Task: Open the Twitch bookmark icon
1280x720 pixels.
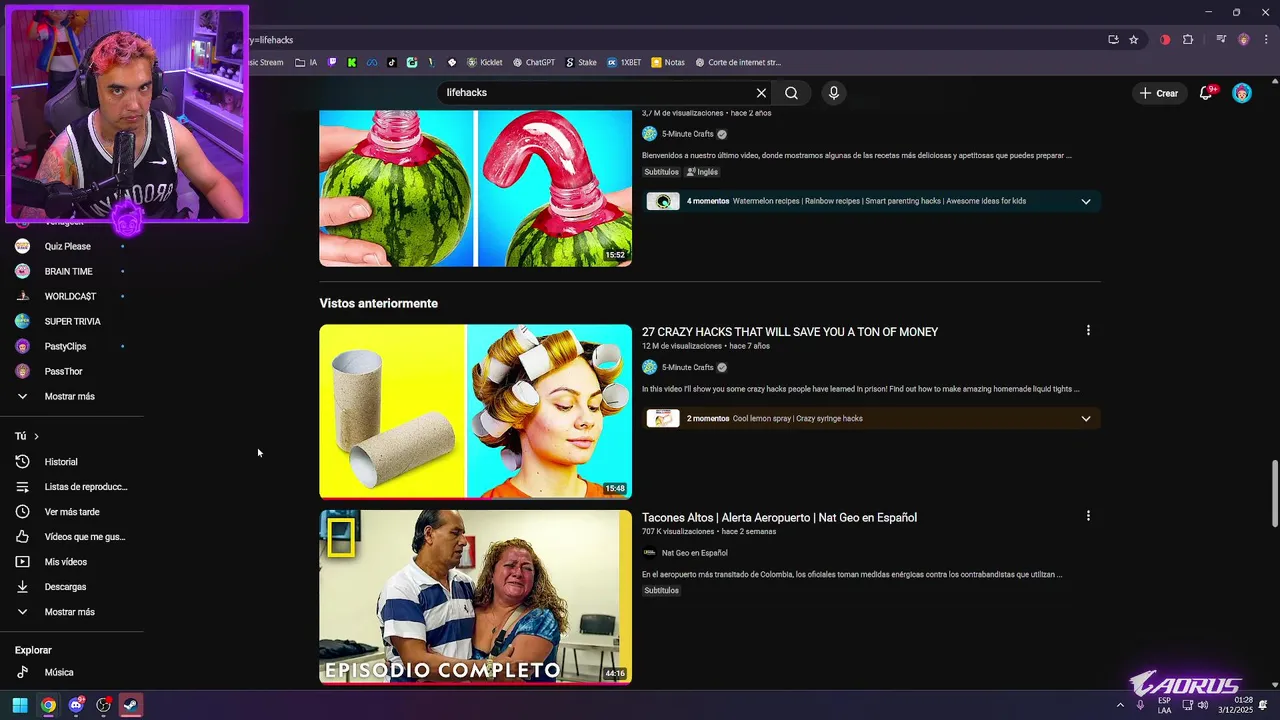Action: 333,62
